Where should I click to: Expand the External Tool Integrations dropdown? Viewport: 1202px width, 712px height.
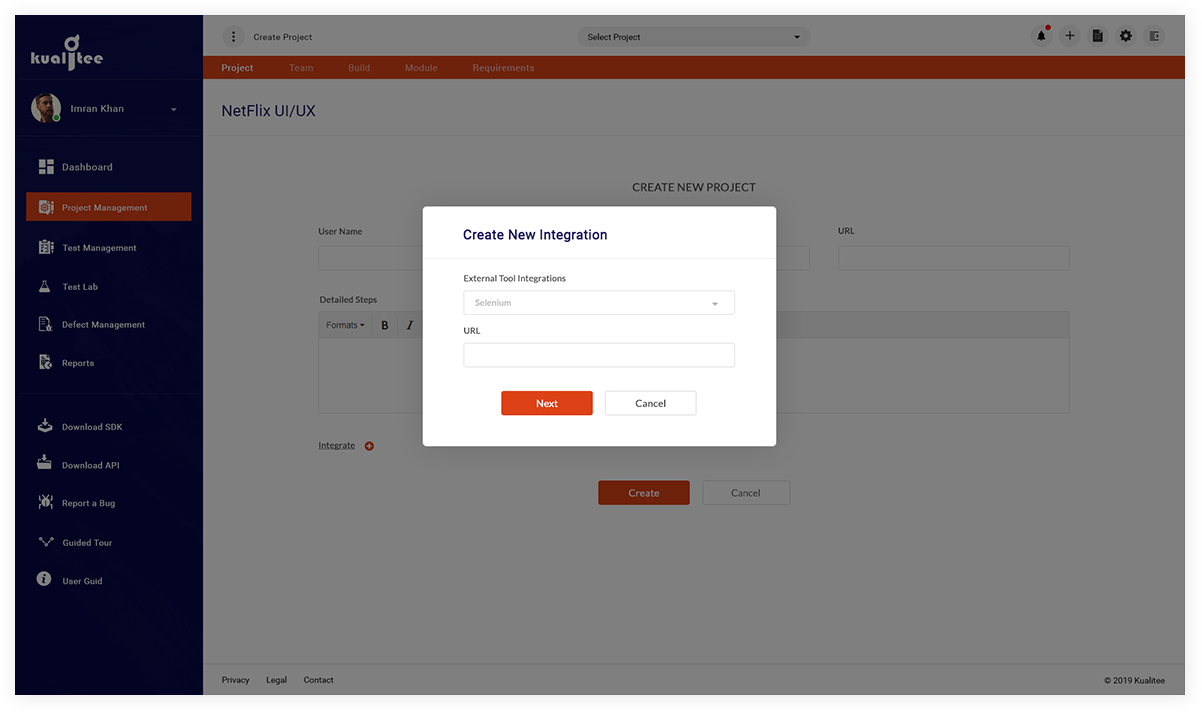click(599, 303)
